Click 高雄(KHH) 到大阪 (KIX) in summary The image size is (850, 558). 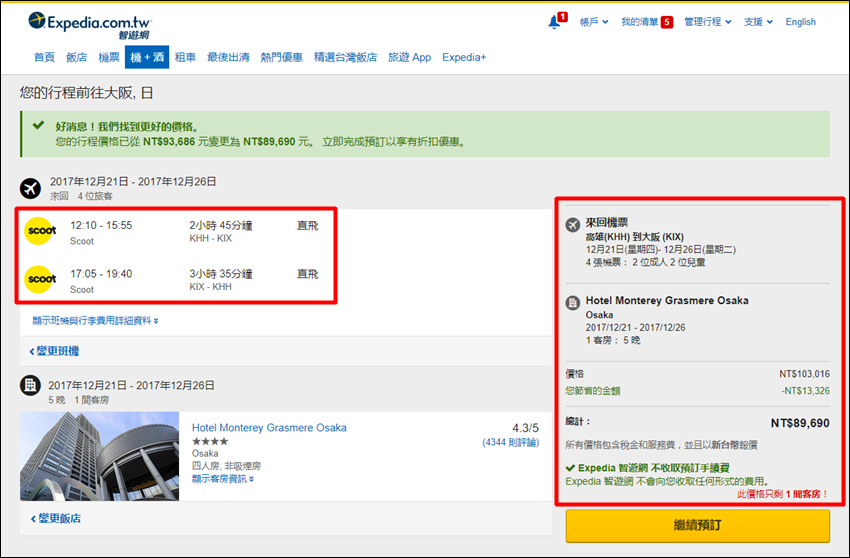[x=634, y=237]
